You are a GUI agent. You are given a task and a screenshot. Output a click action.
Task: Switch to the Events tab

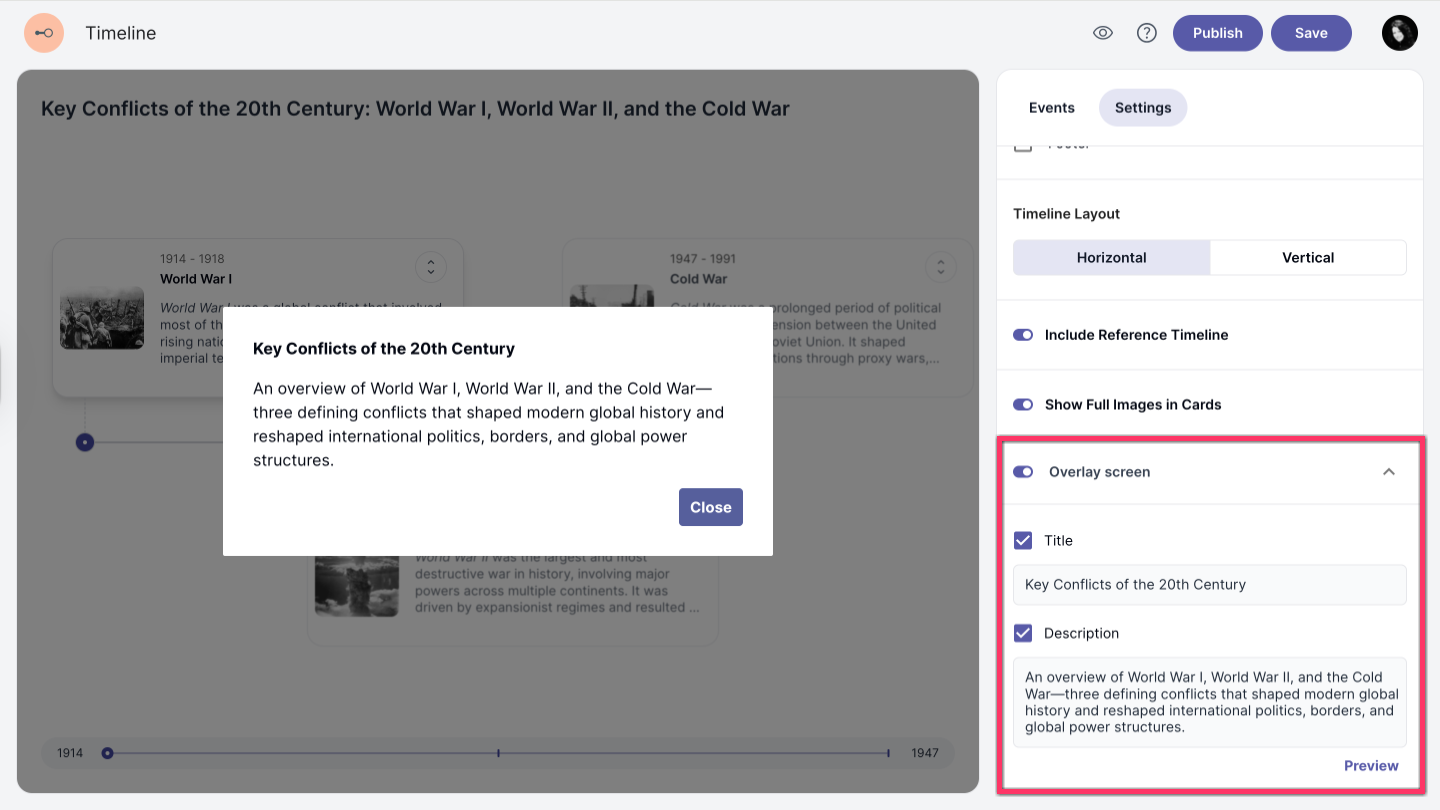1051,108
